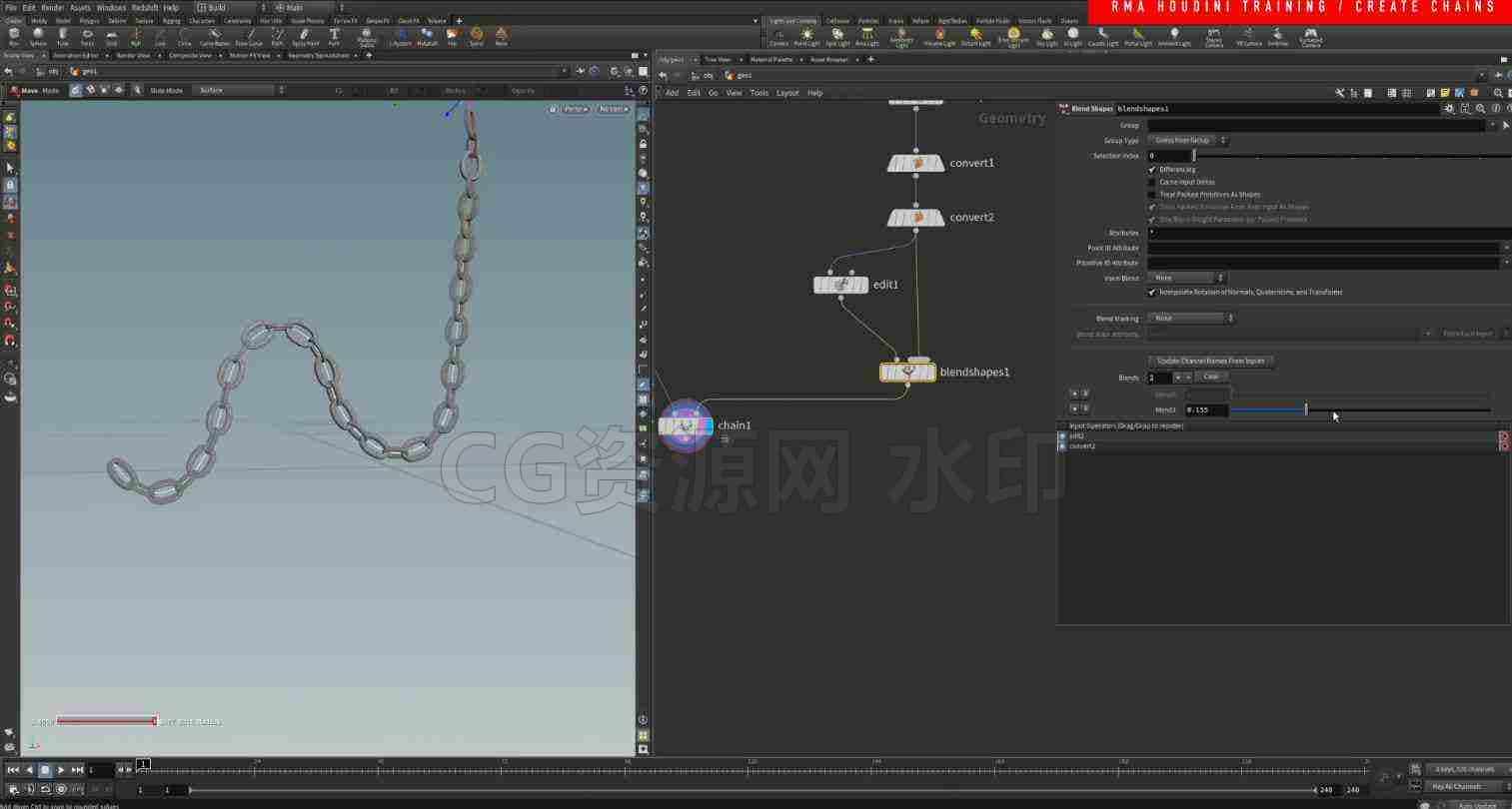
Task: Adjust the second blend slider handle
Action: click(1306, 409)
